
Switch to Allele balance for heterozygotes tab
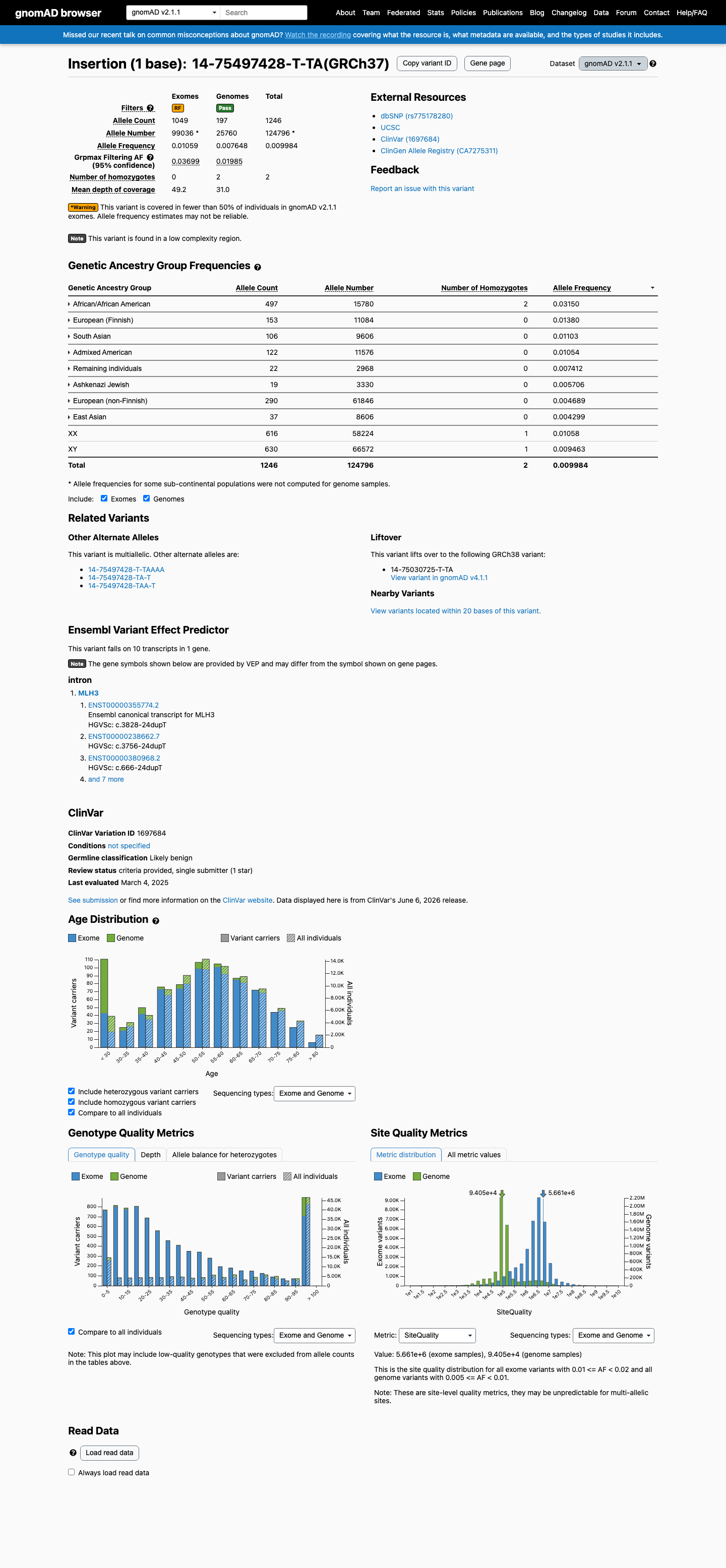coord(224,1155)
